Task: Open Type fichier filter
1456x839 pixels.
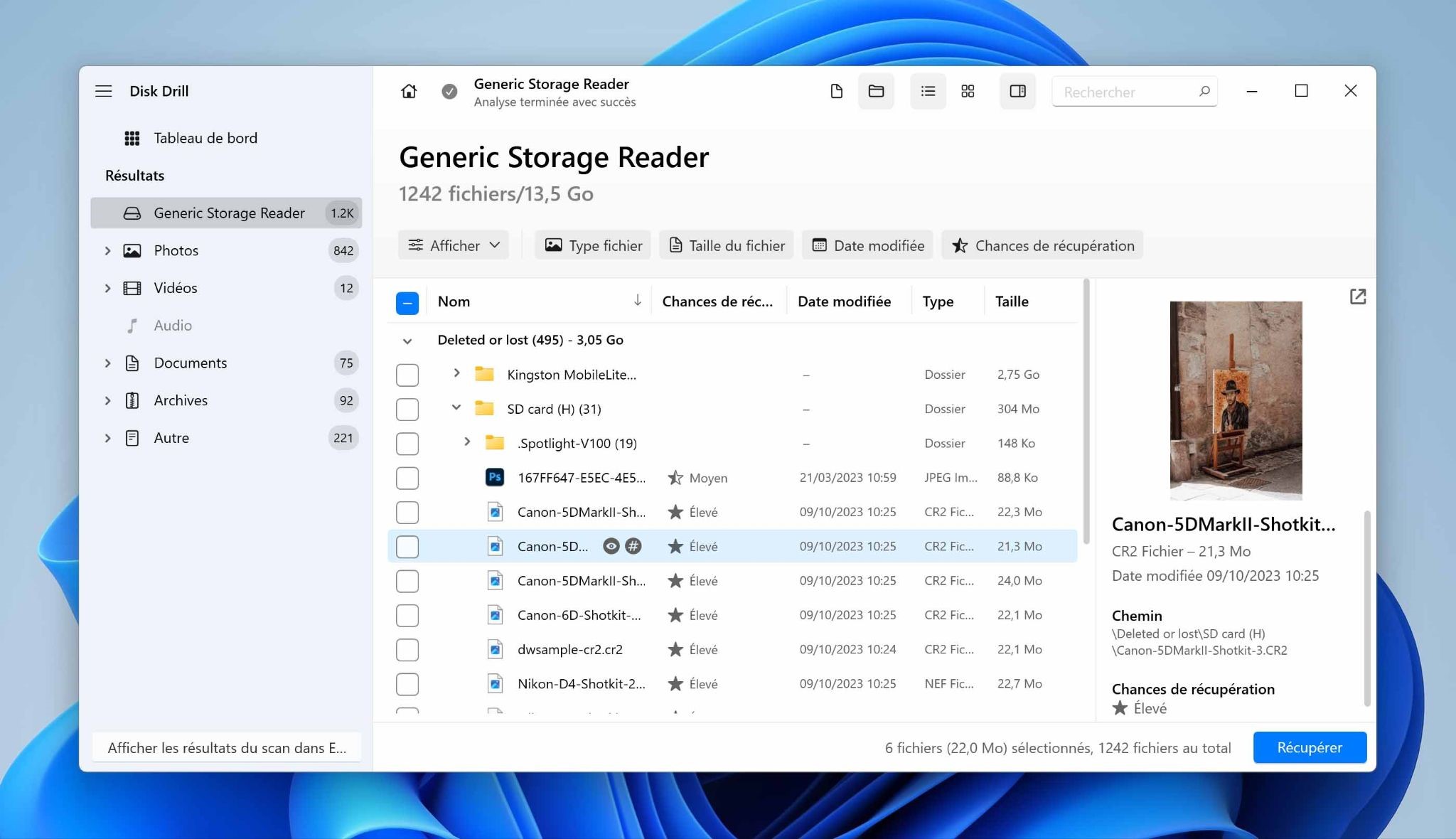Action: coord(593,245)
